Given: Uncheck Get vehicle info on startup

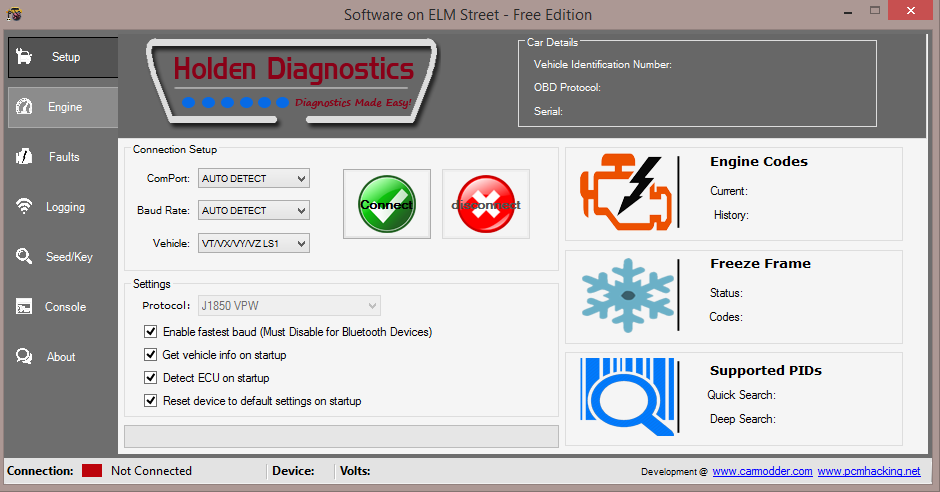Looking at the screenshot, I should click(x=150, y=355).
